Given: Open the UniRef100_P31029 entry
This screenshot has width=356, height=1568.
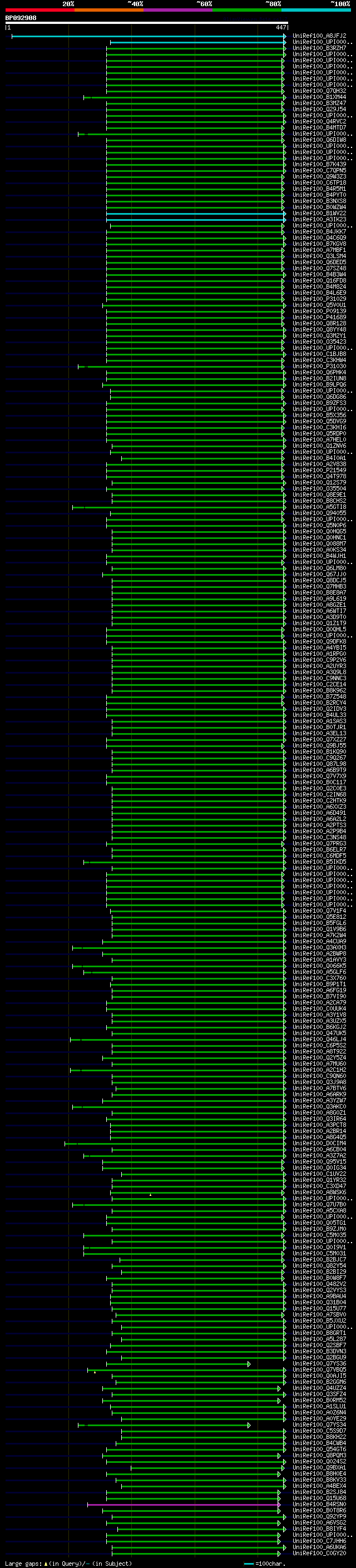Looking at the screenshot, I should pos(319,299).
